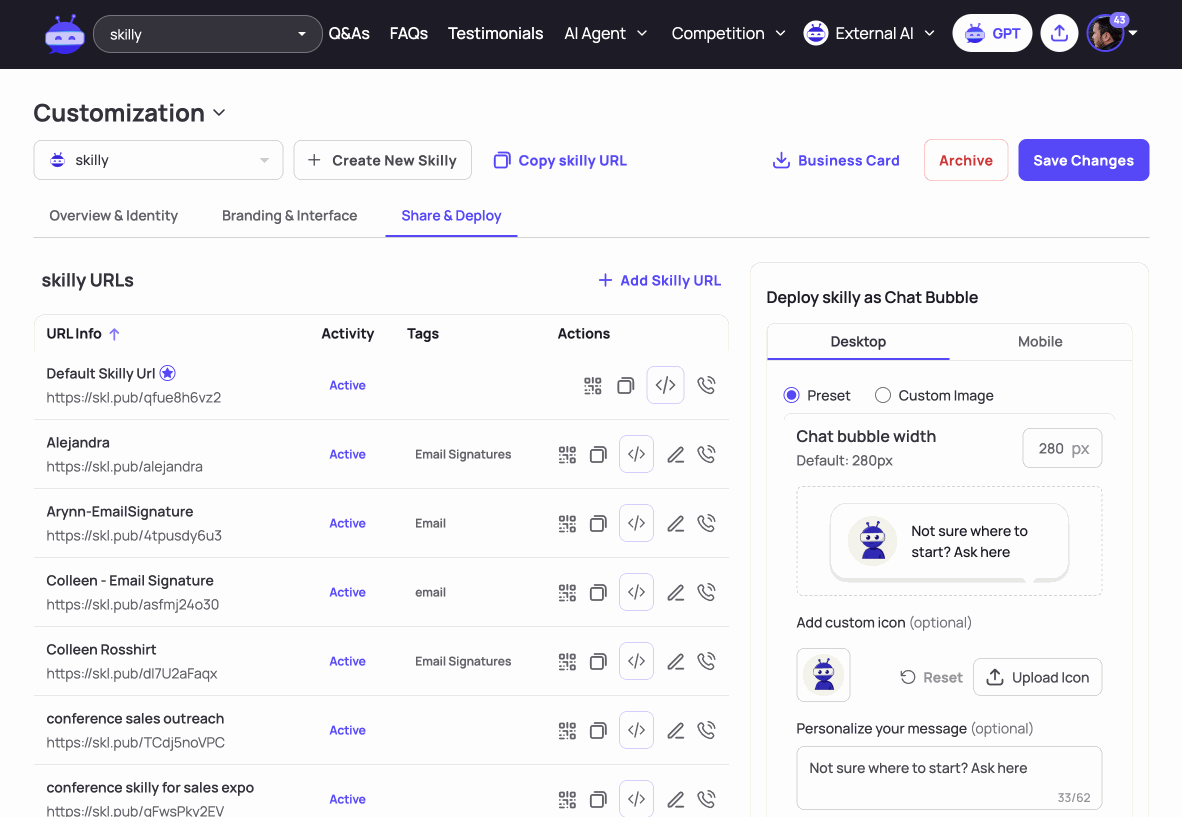Screen dimensions: 1182x817
Task: Click the Skilly robot logo
Action: pos(65,35)
